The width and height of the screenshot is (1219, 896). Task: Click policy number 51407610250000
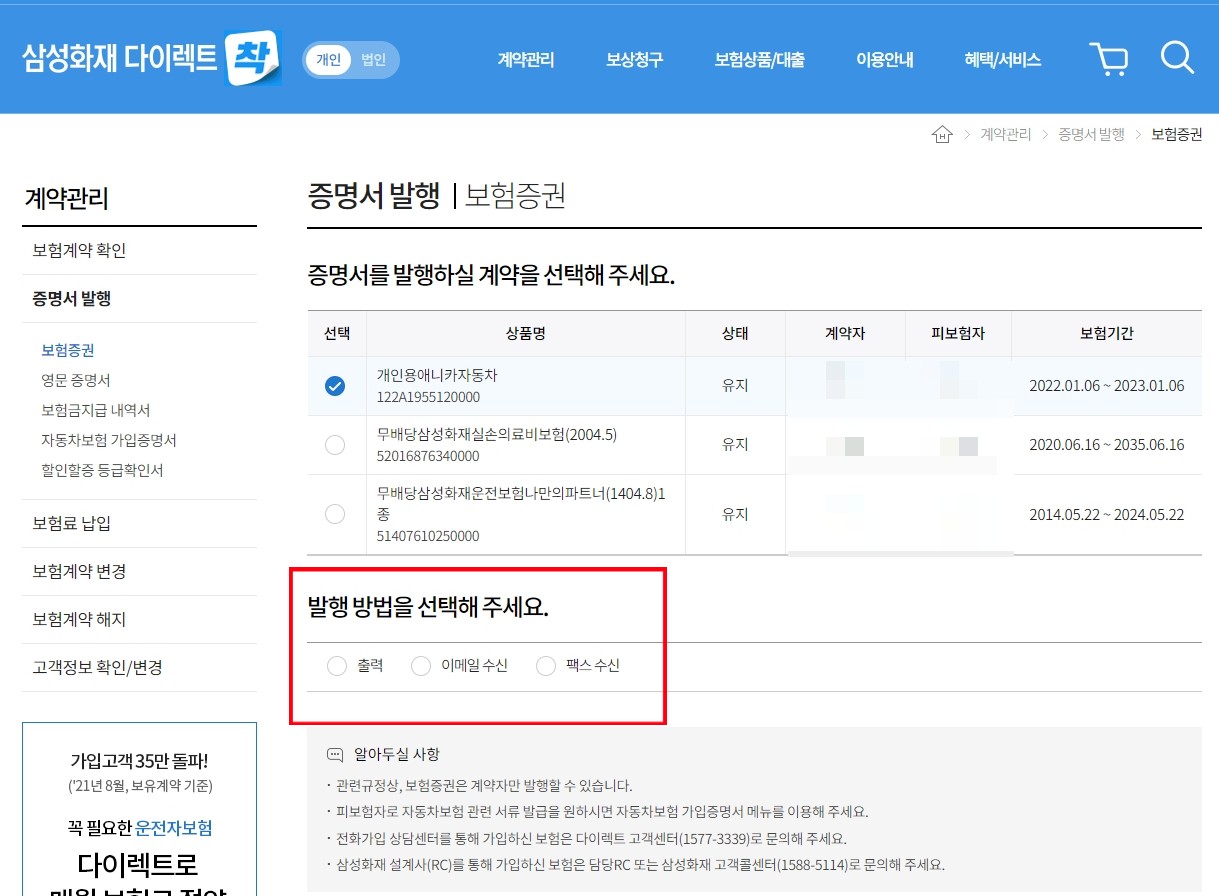[x=428, y=536]
